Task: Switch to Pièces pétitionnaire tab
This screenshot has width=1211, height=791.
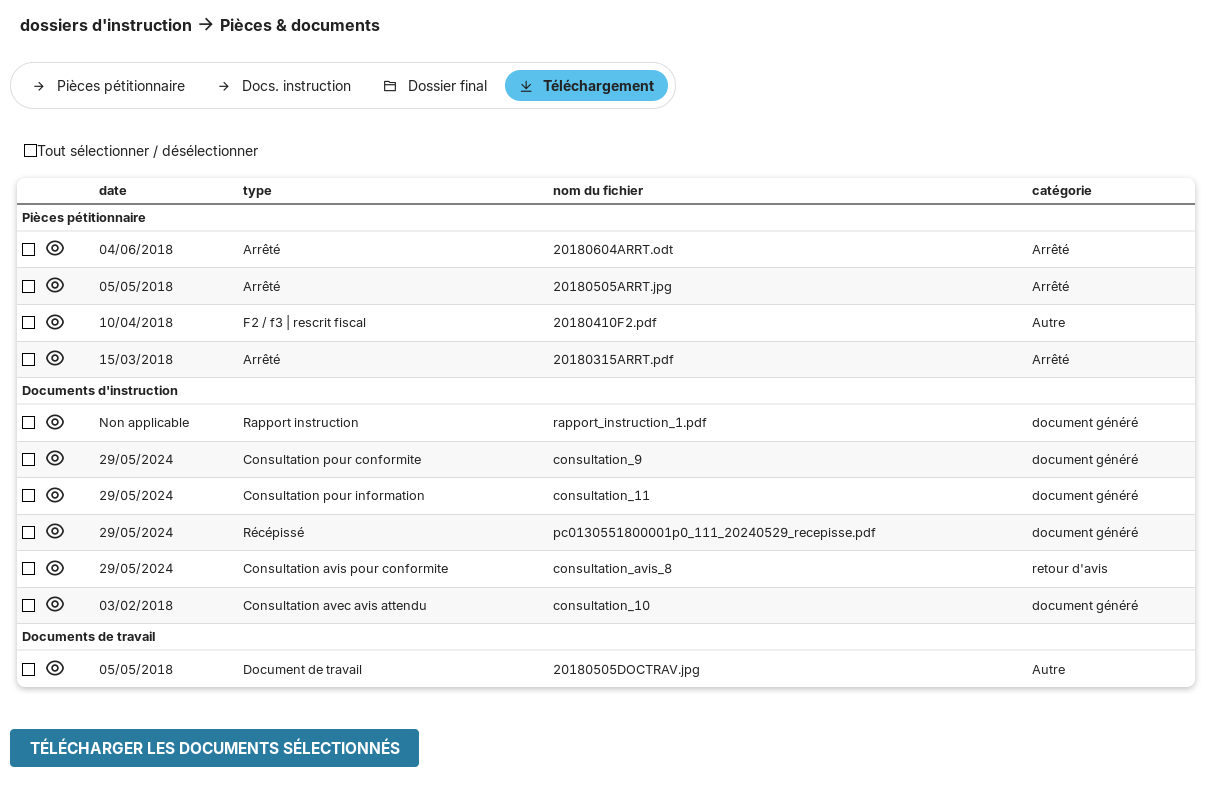Action: tap(109, 86)
